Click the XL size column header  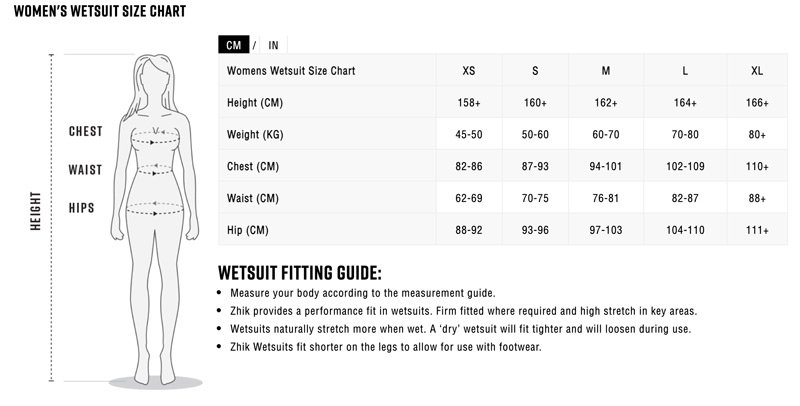tap(757, 71)
